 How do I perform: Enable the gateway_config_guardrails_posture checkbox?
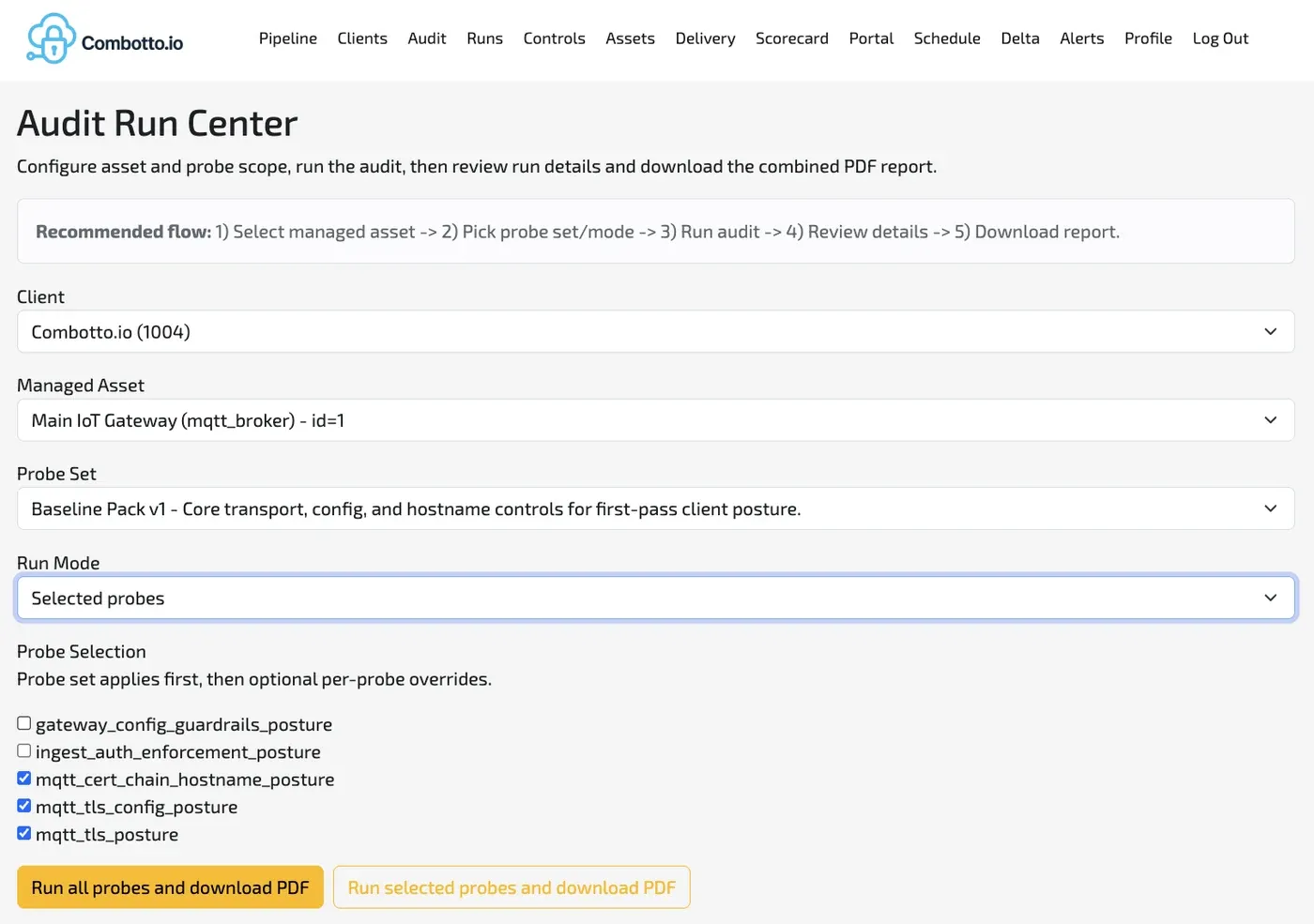[x=23, y=722]
